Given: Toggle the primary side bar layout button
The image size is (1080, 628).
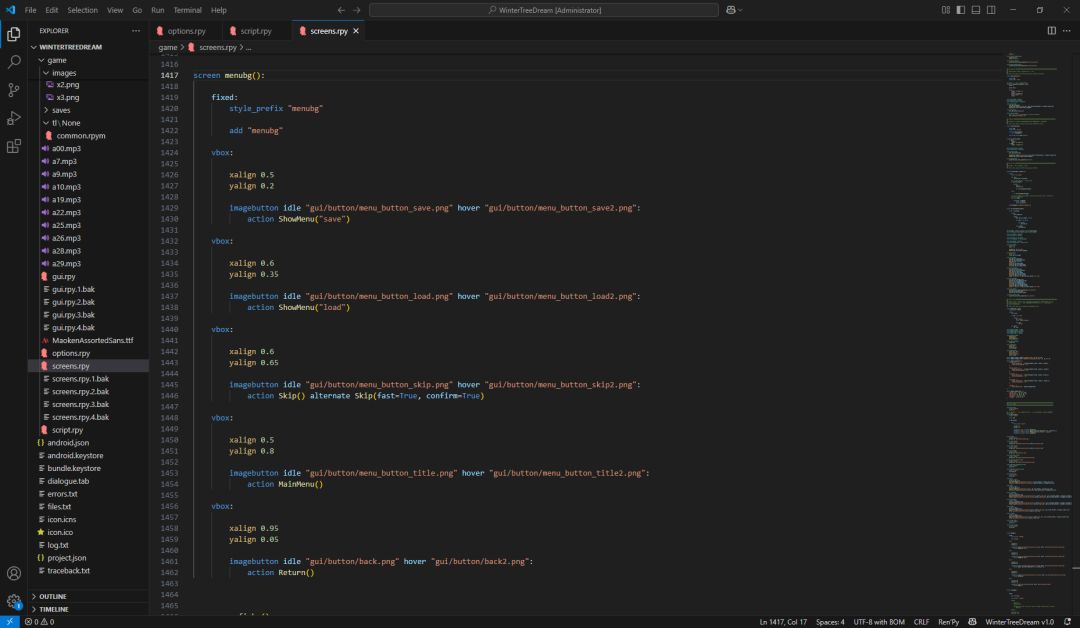Looking at the screenshot, I should [960, 10].
